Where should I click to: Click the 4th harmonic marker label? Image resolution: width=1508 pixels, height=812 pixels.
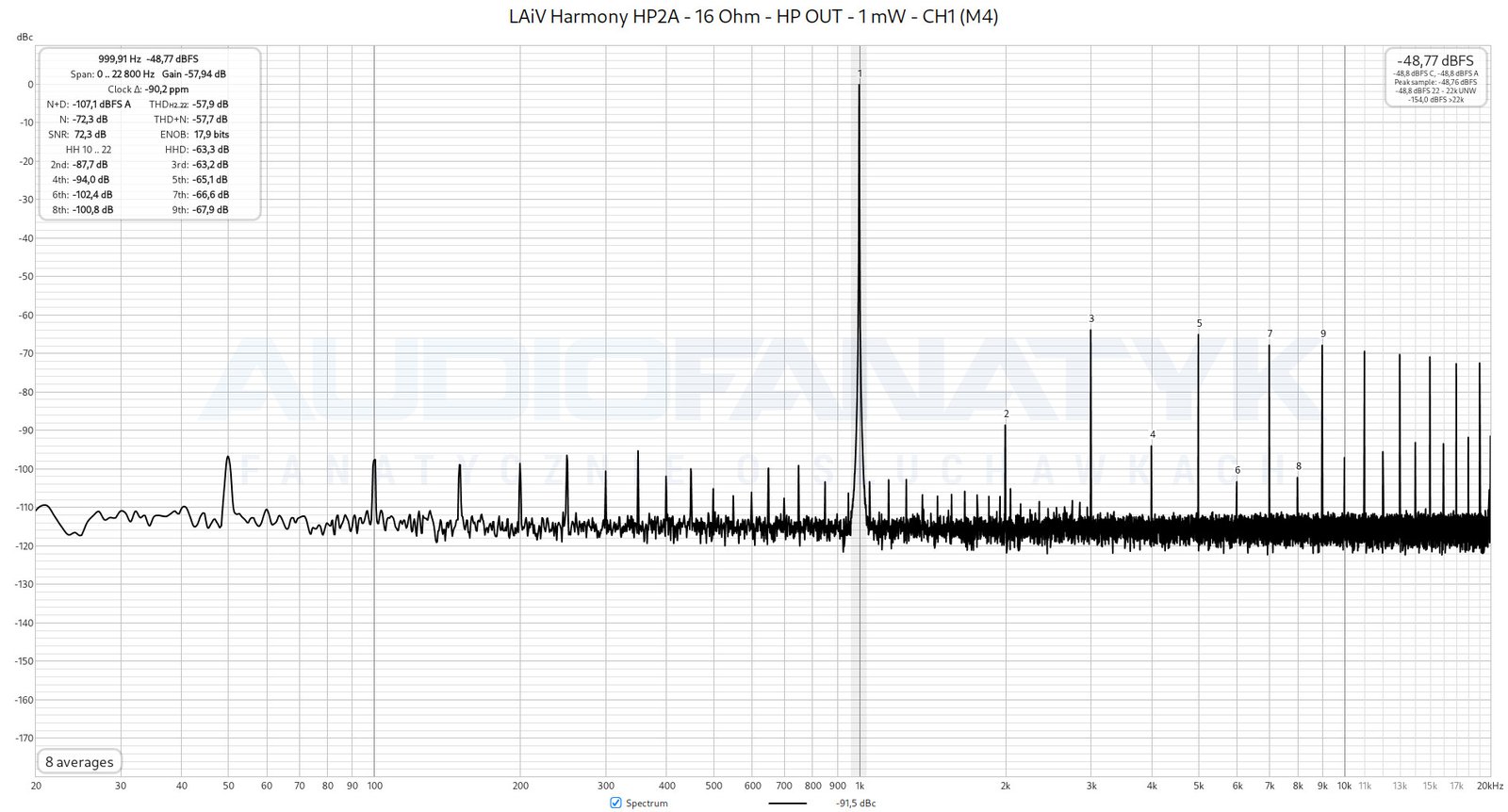click(x=1152, y=435)
